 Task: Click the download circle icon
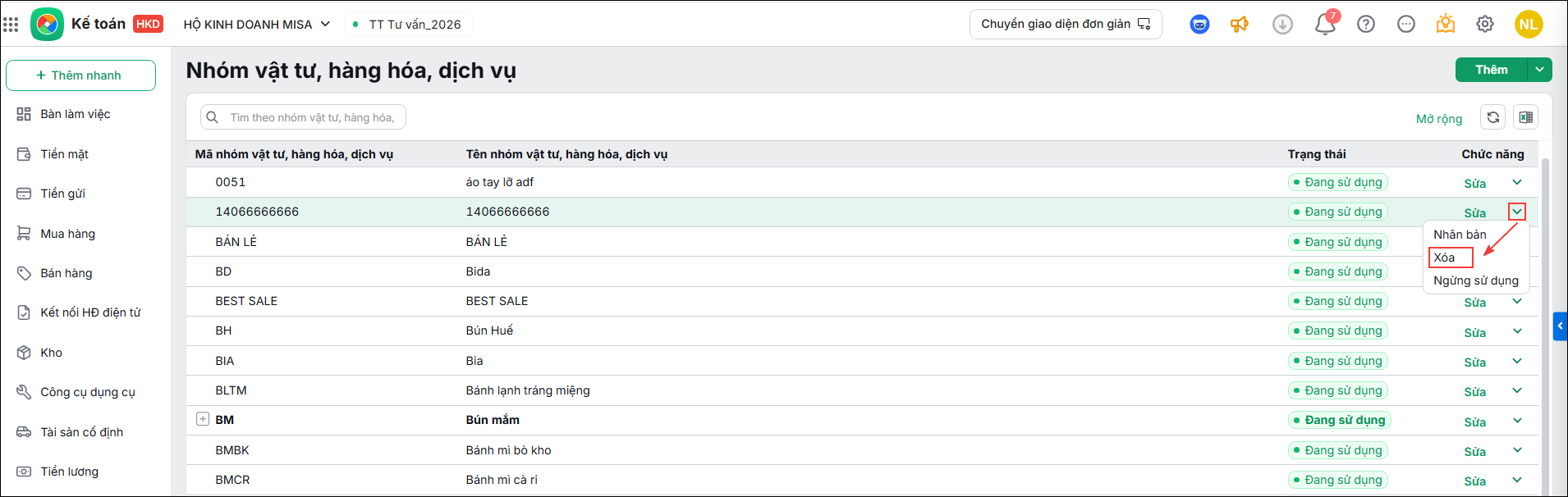click(x=1282, y=25)
